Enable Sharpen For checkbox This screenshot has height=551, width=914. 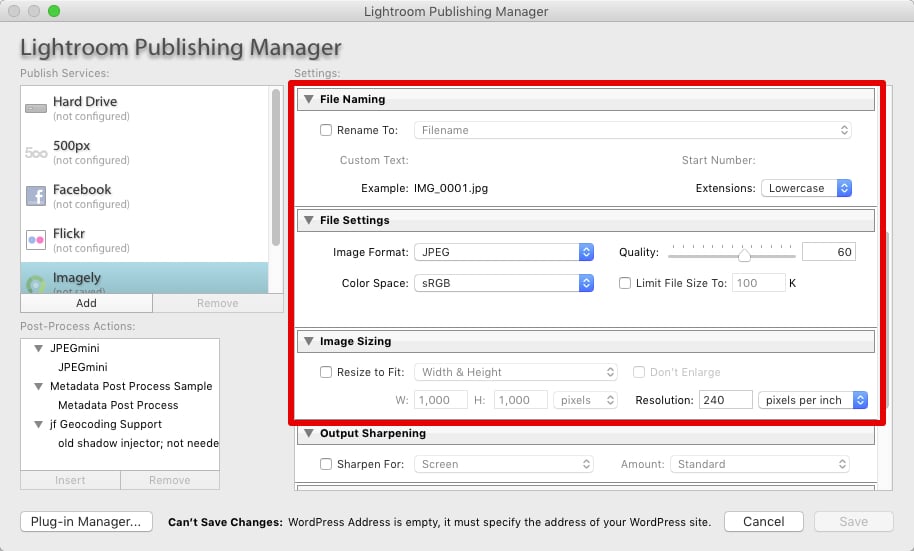(x=326, y=464)
